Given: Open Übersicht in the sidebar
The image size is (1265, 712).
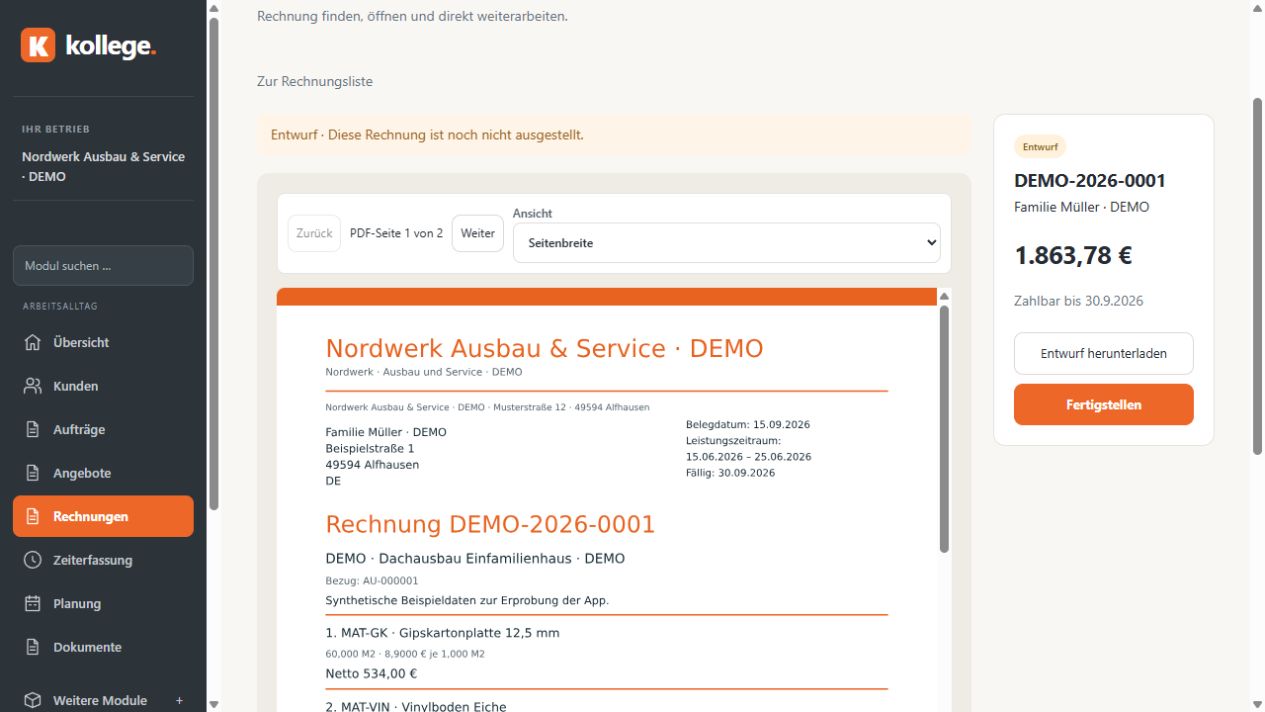Looking at the screenshot, I should (x=103, y=342).
